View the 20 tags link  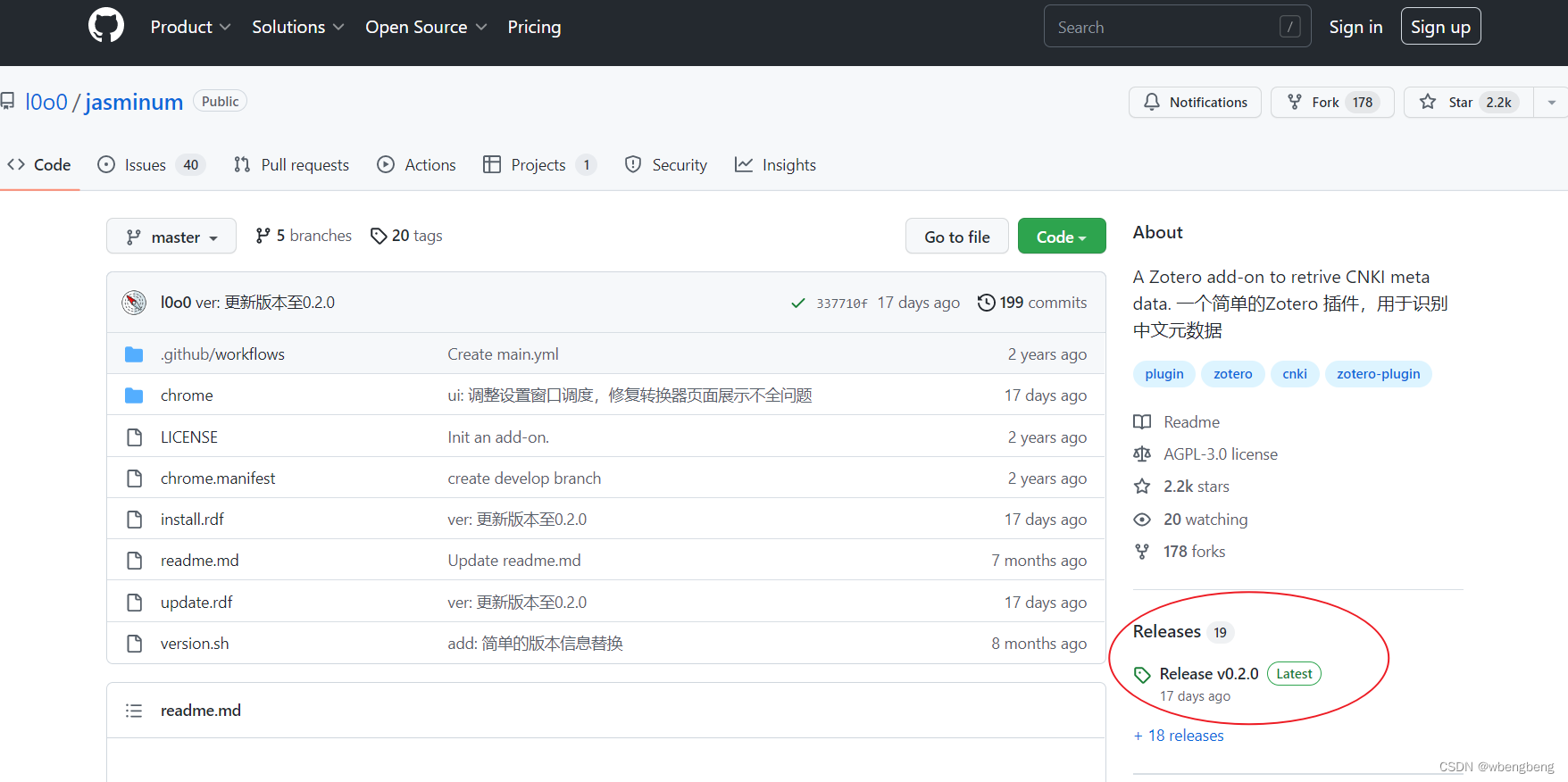pos(406,236)
